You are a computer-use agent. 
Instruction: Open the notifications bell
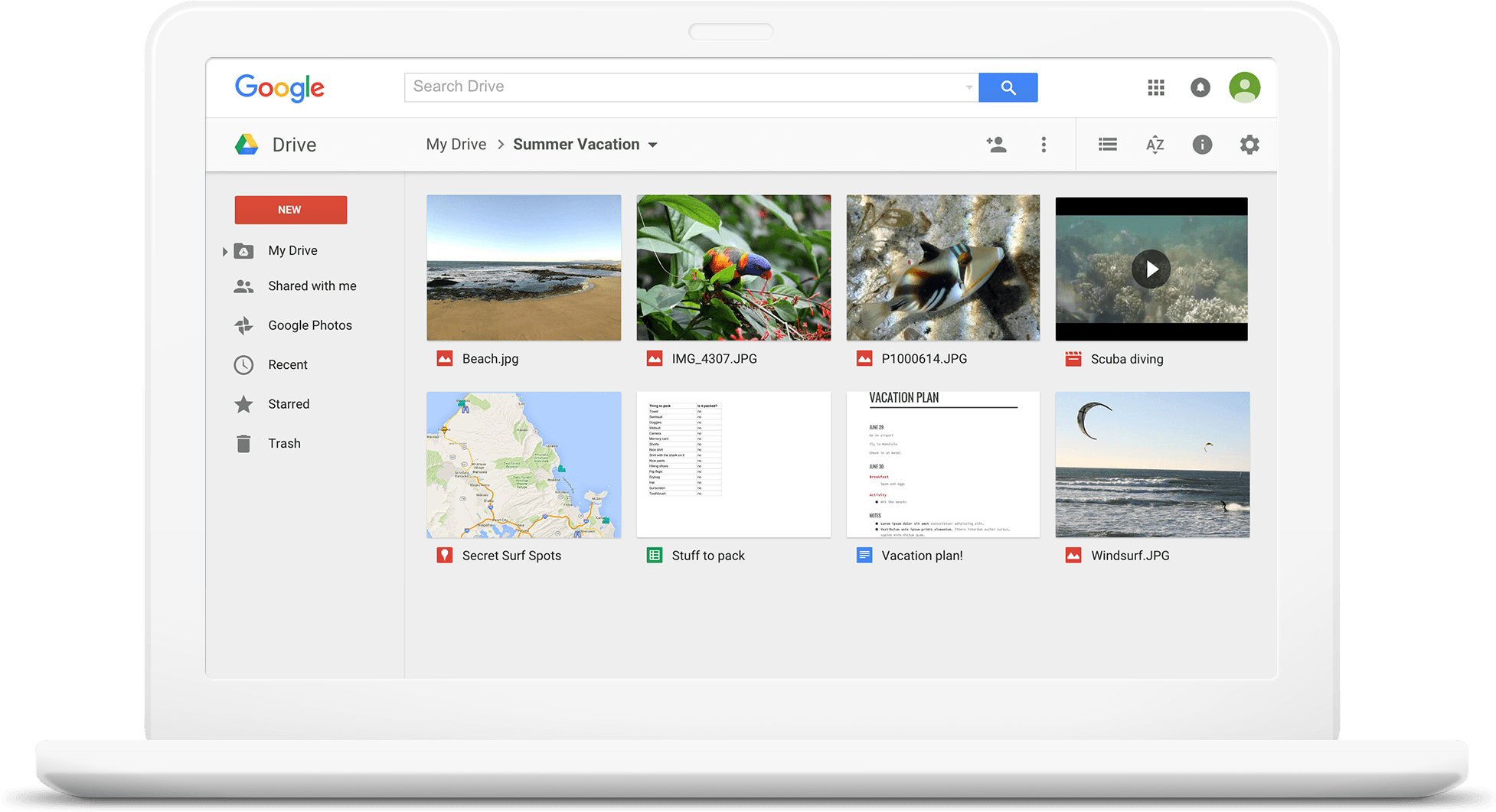point(1200,87)
